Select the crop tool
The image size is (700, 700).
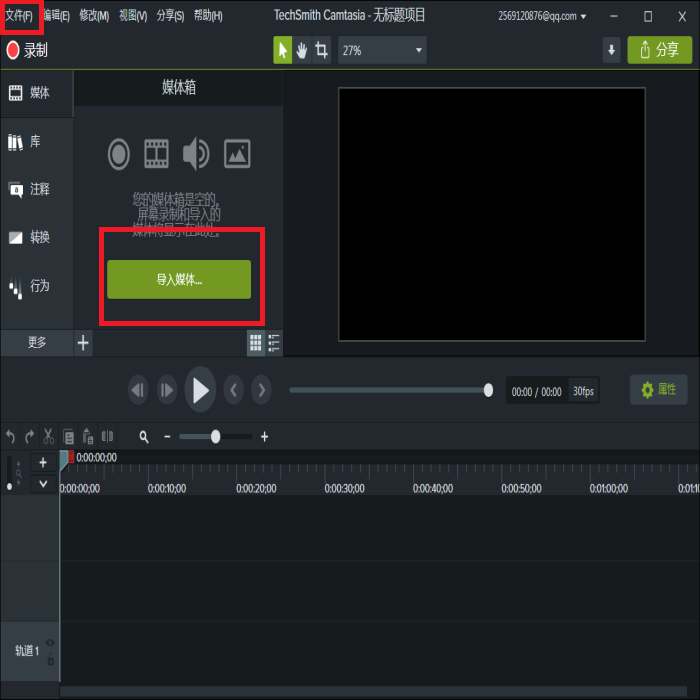[x=321, y=50]
